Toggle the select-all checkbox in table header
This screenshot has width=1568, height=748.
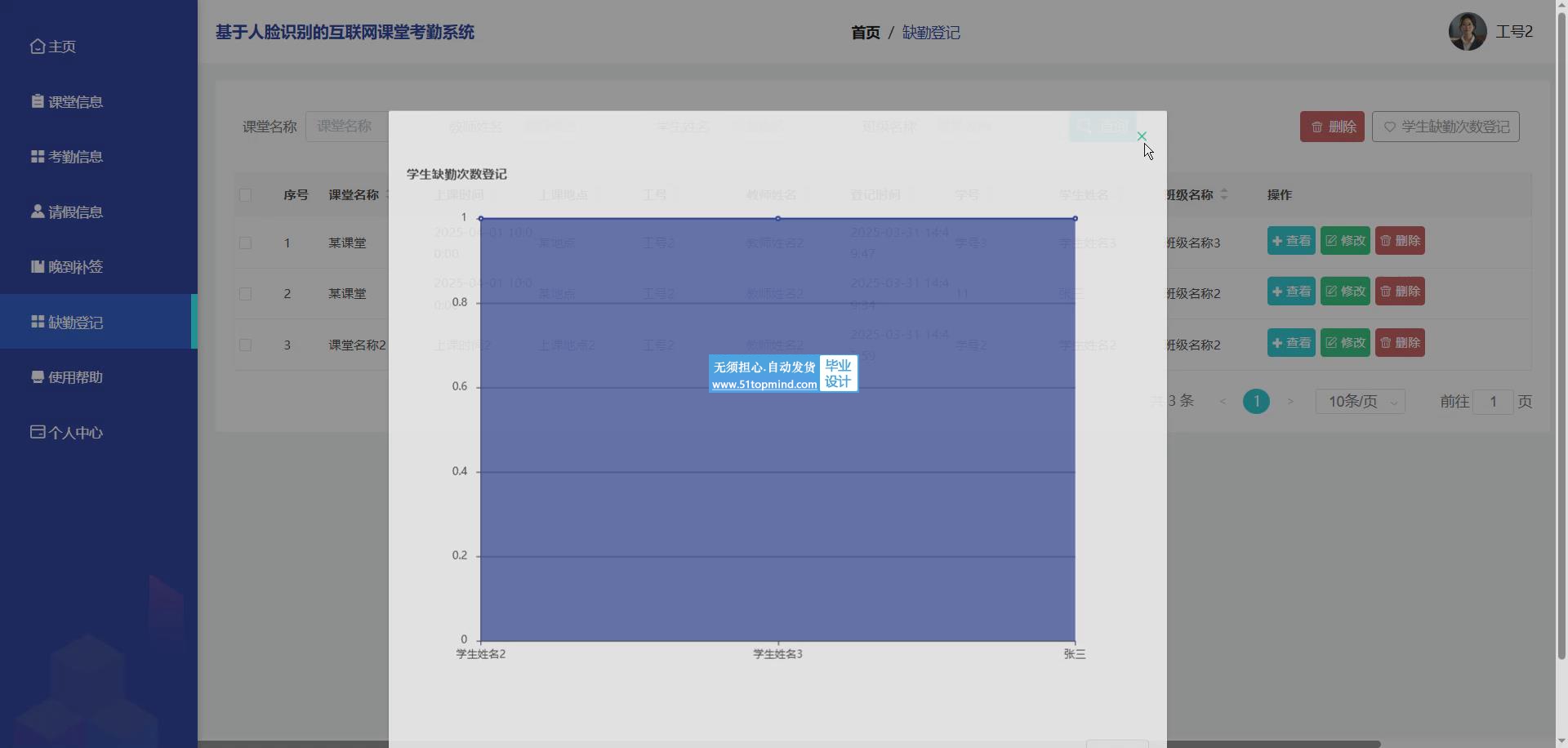[x=245, y=195]
